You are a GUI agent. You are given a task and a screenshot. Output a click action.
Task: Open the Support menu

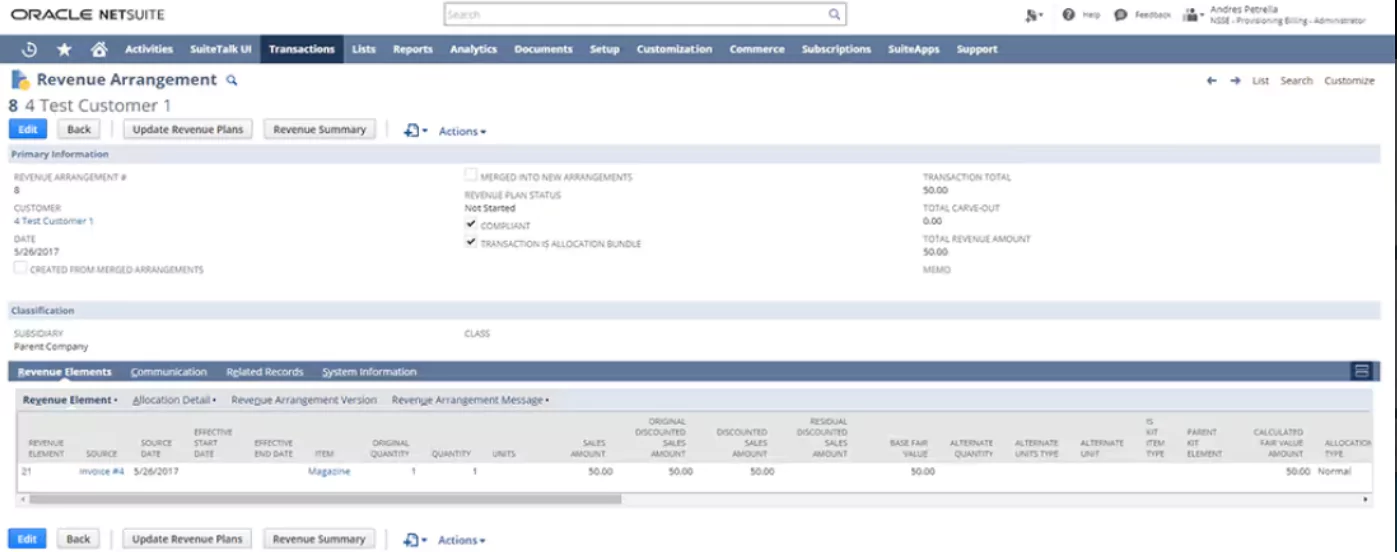coord(977,49)
